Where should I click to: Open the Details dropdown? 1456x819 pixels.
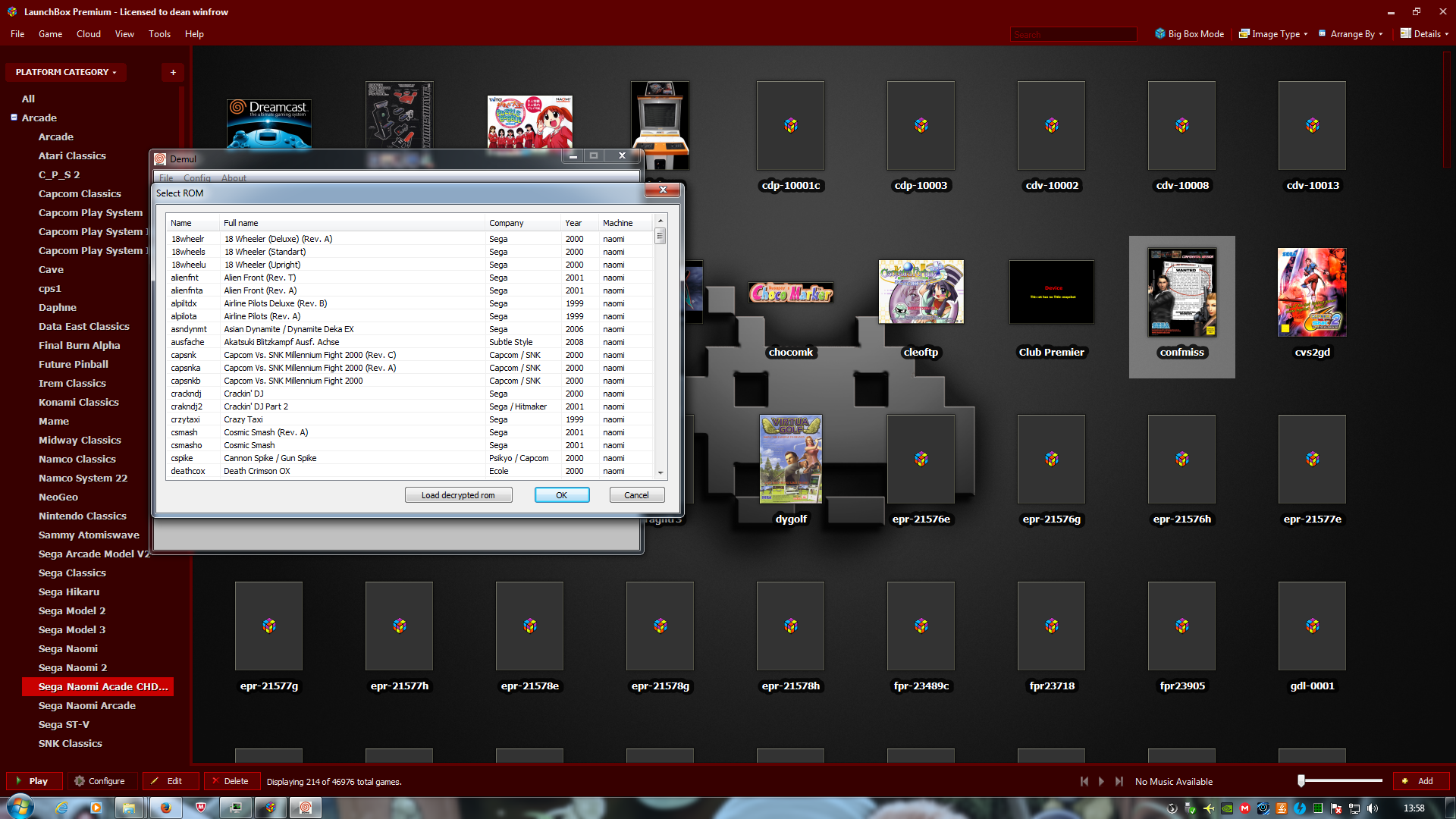coord(1424,34)
